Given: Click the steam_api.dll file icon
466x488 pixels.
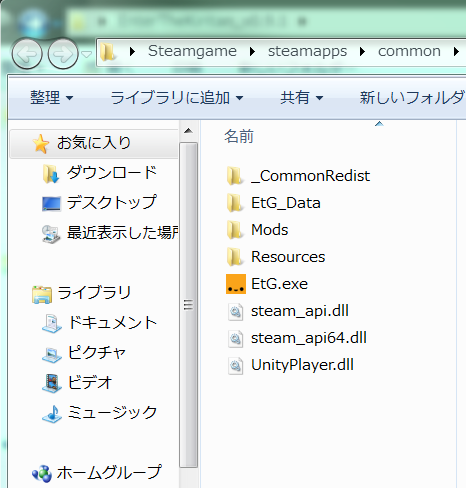Looking at the screenshot, I should [236, 312].
